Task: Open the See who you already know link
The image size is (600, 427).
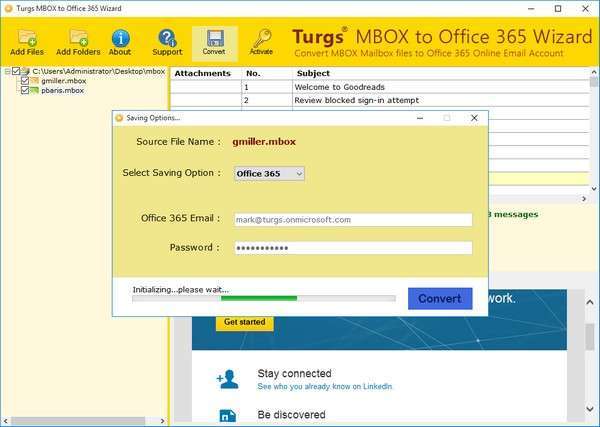Action: pos(324,386)
